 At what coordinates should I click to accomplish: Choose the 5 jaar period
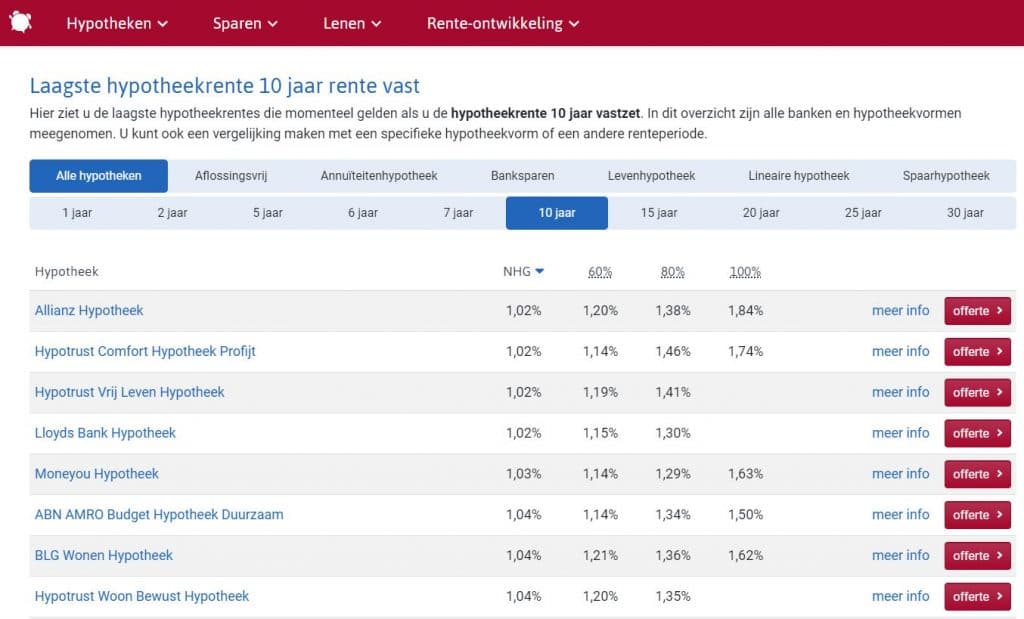(268, 213)
